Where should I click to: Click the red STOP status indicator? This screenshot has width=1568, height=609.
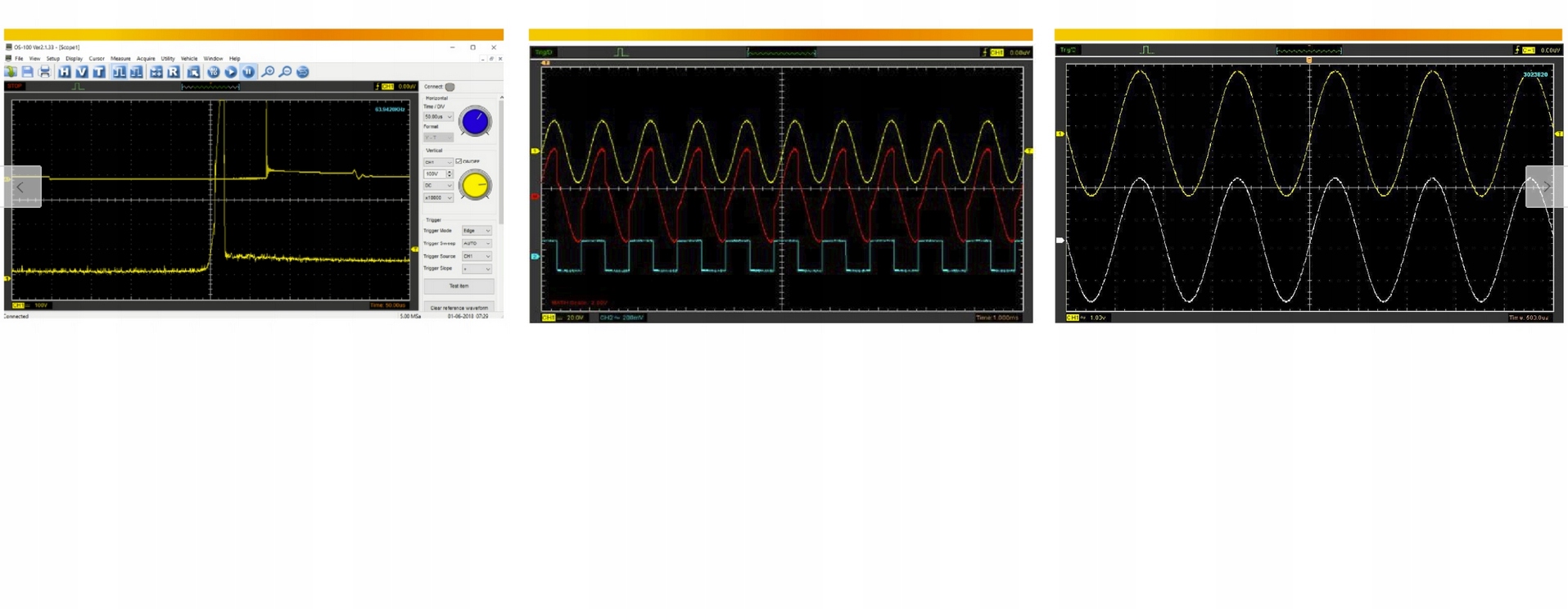15,86
